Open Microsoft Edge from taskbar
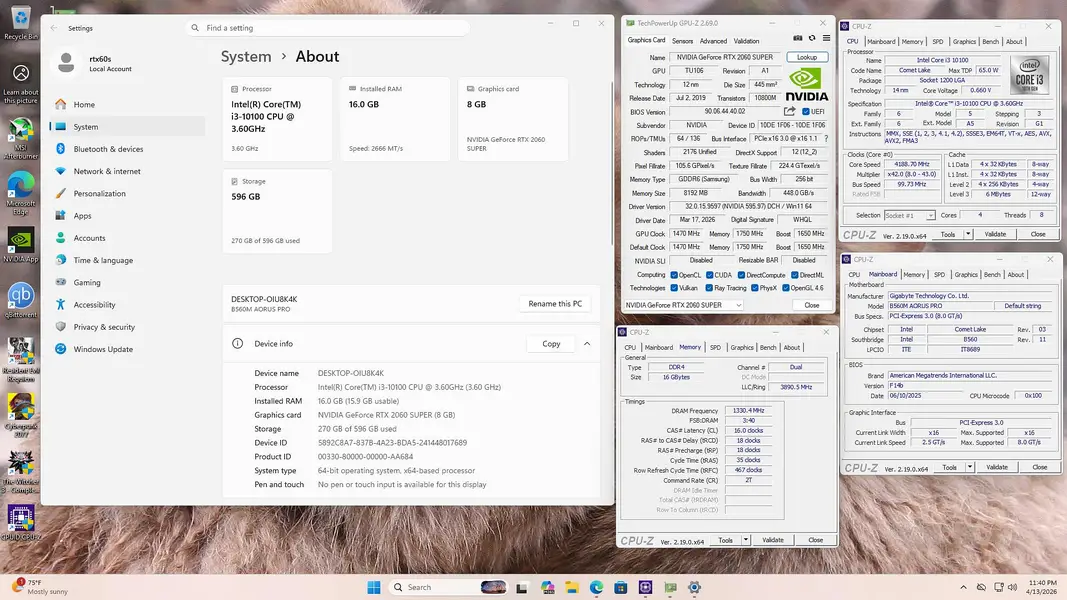 point(596,588)
